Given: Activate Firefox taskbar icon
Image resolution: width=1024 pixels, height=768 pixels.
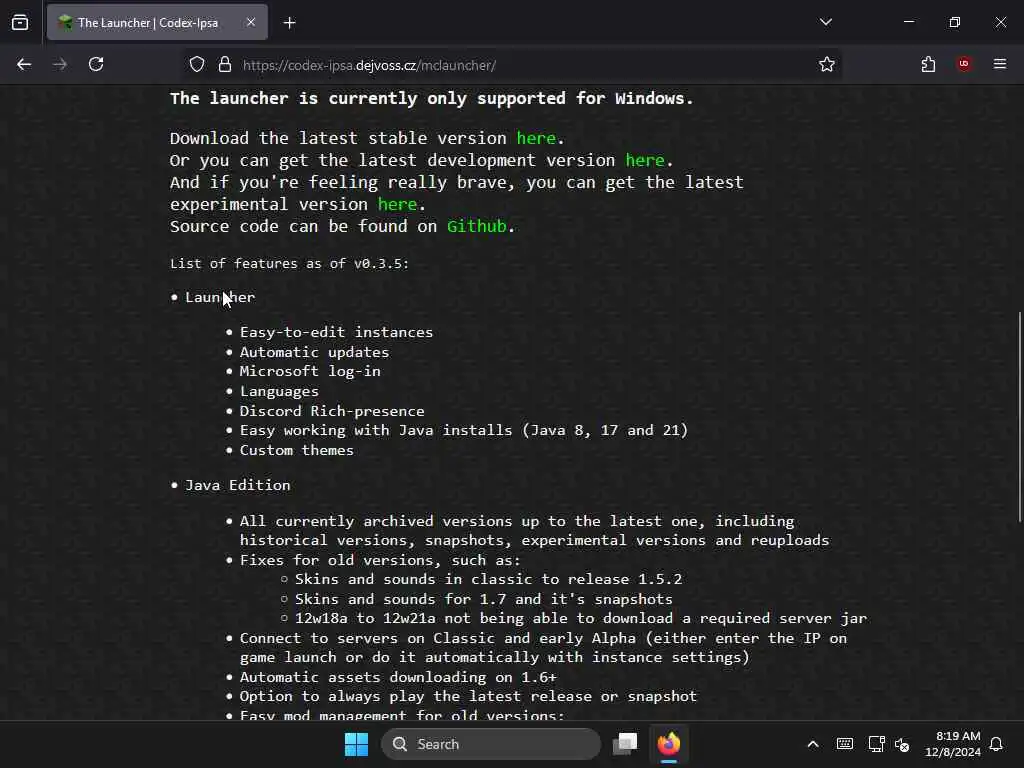Looking at the screenshot, I should pos(669,744).
